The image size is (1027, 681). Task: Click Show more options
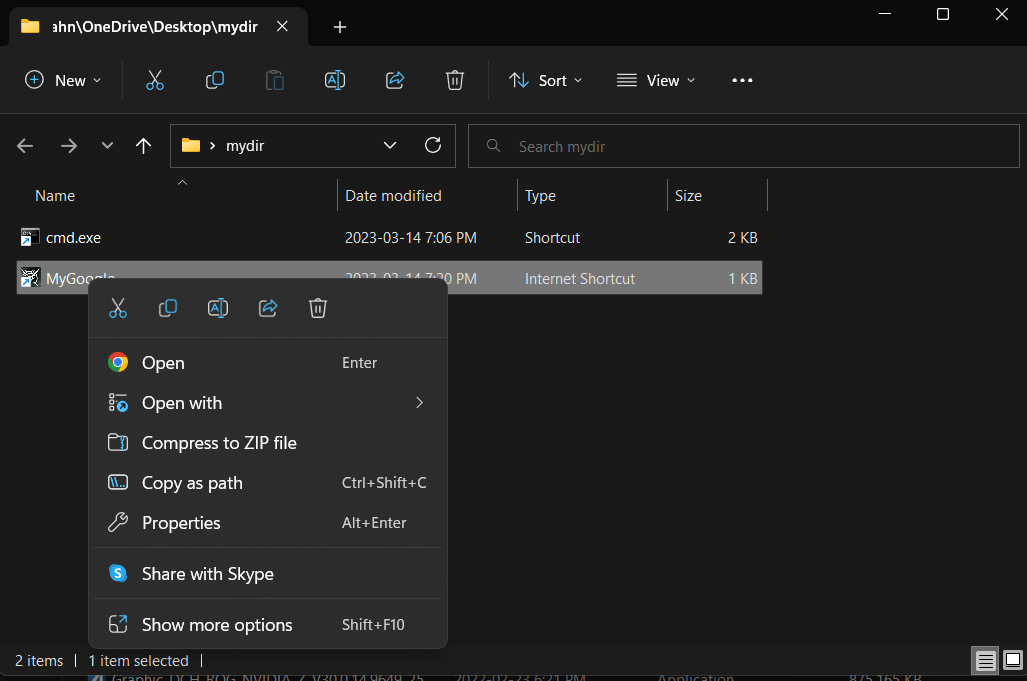pos(217,624)
